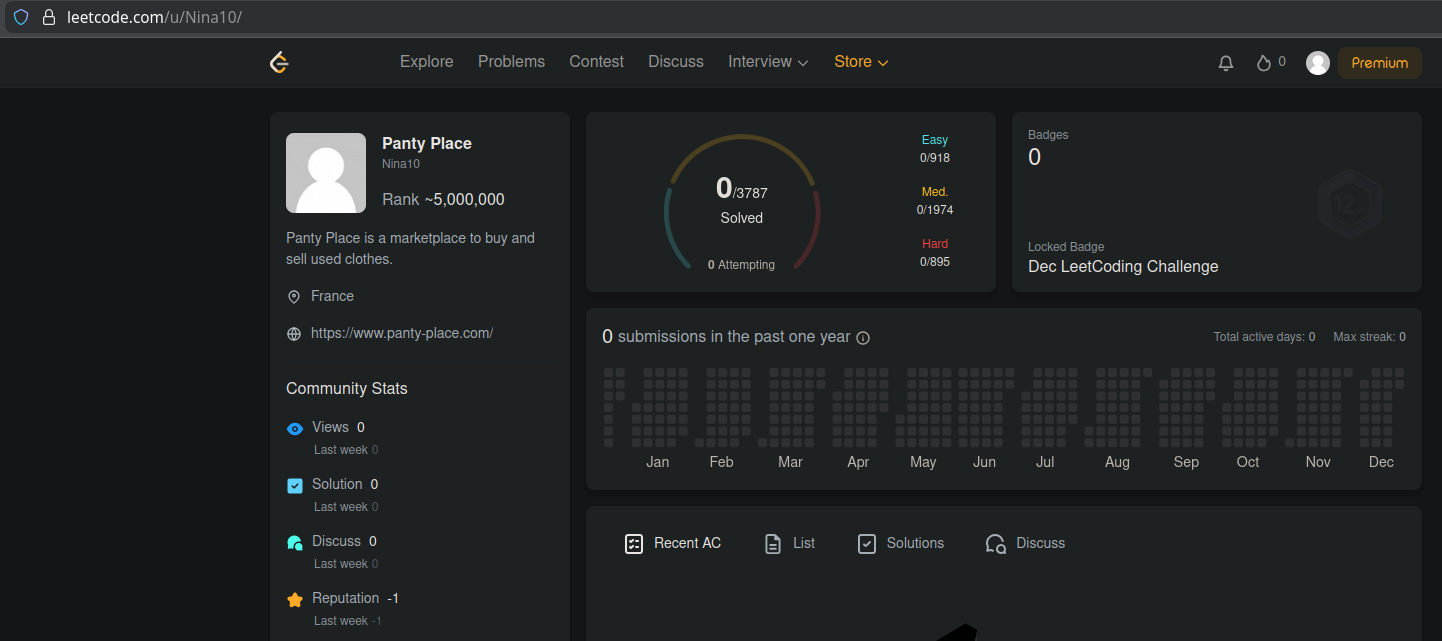
Task: Click the submissions info circle icon
Action: pos(863,338)
